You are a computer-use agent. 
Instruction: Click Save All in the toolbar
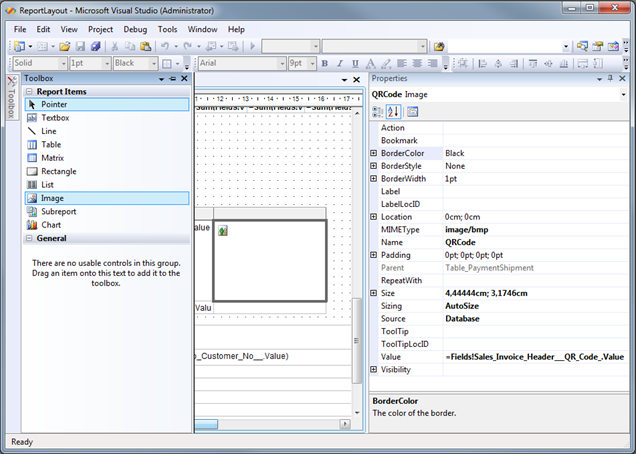(96, 46)
